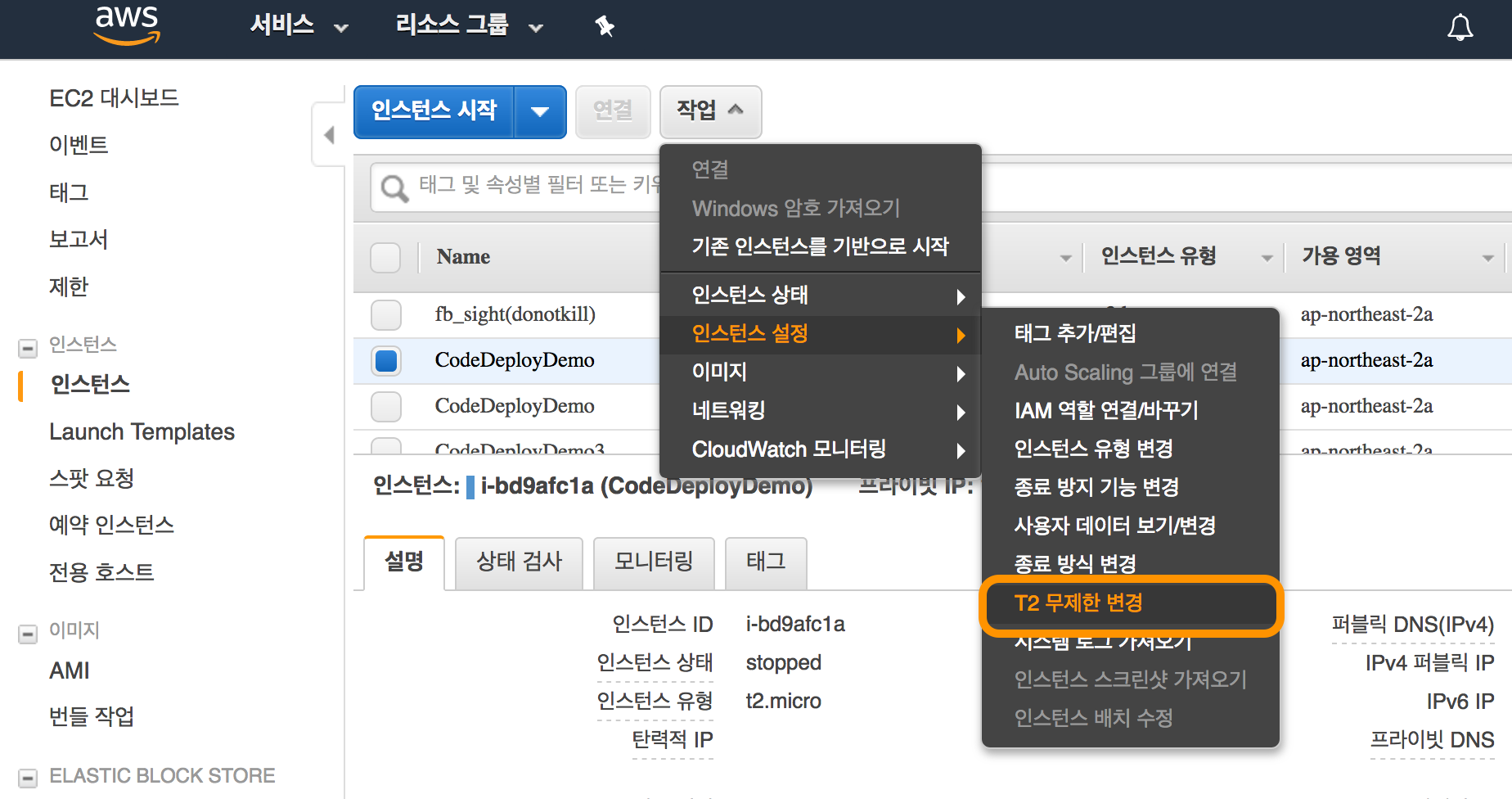The width and height of the screenshot is (1512, 799).
Task: Go to 이벤트 in sidebar
Action: 79,145
